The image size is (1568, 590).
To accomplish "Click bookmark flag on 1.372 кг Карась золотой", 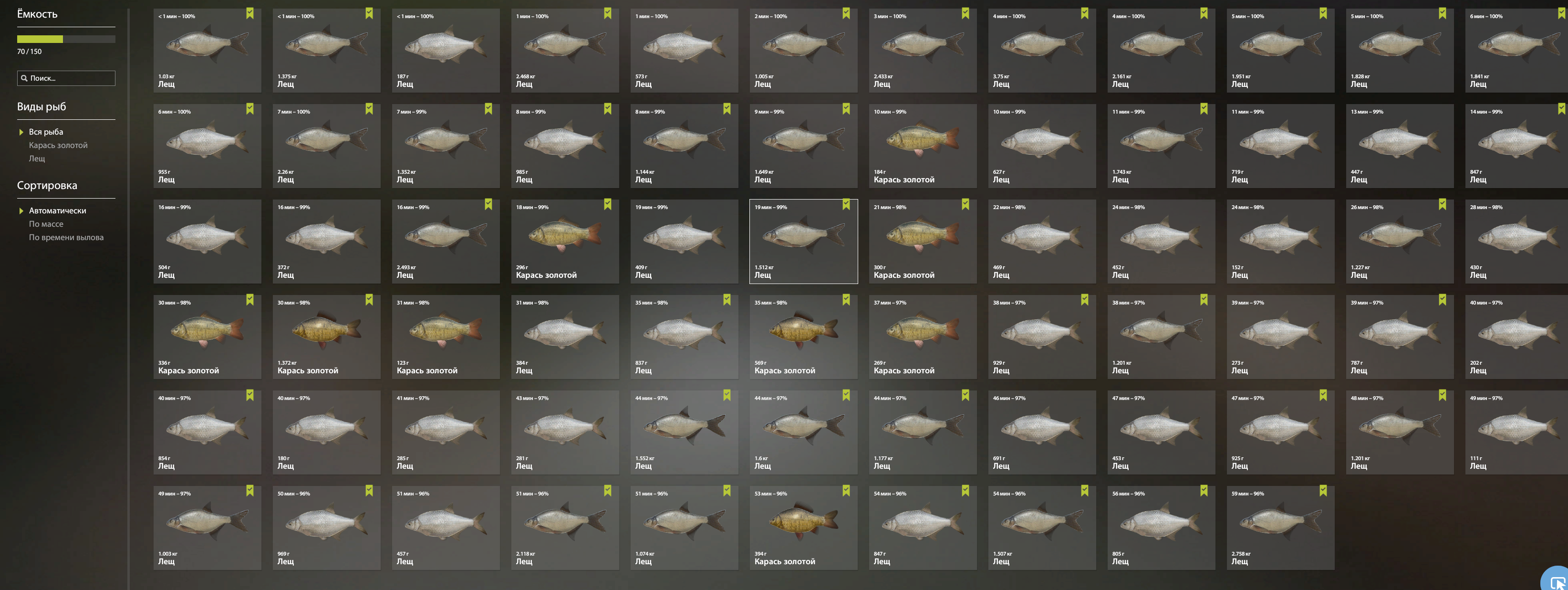I will tap(369, 300).
